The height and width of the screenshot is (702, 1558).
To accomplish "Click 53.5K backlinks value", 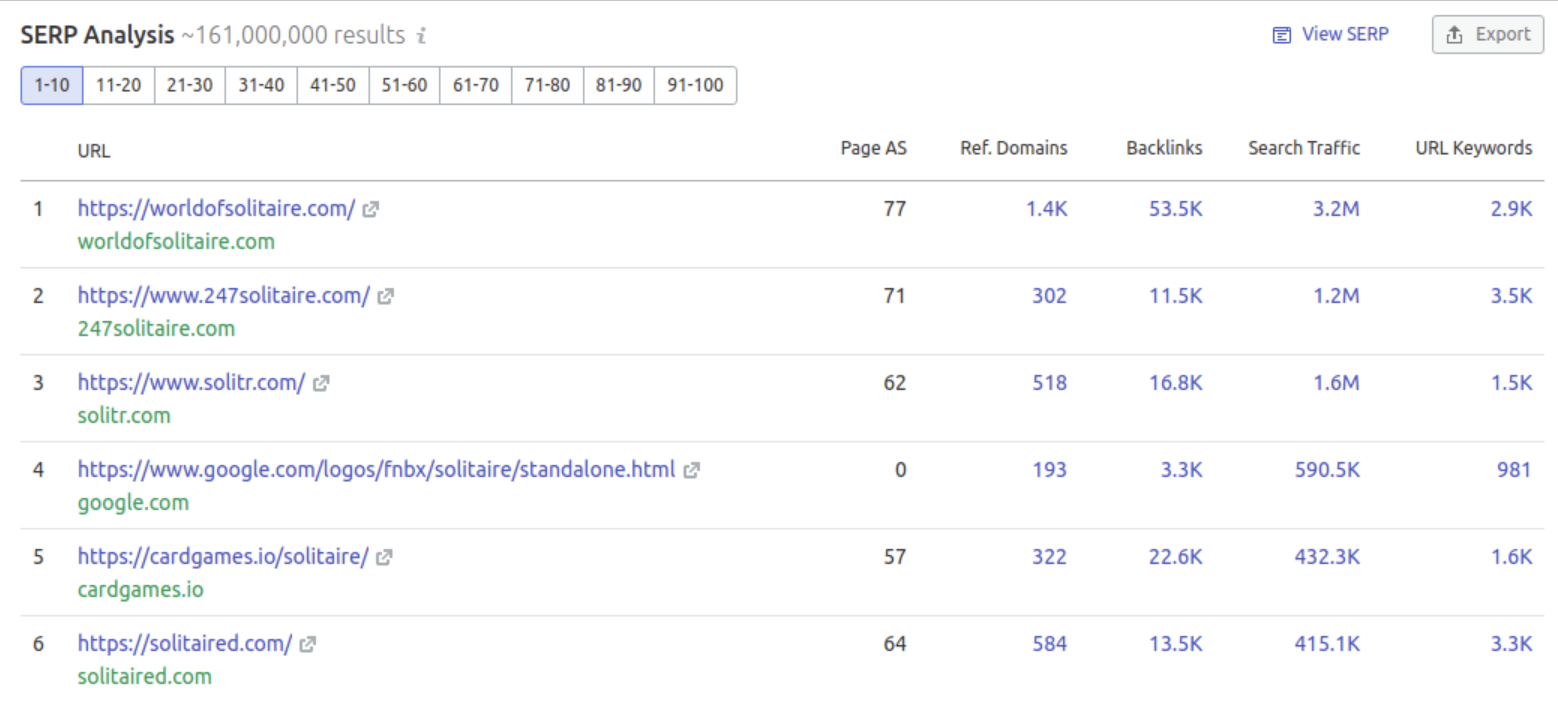I will [x=1176, y=209].
